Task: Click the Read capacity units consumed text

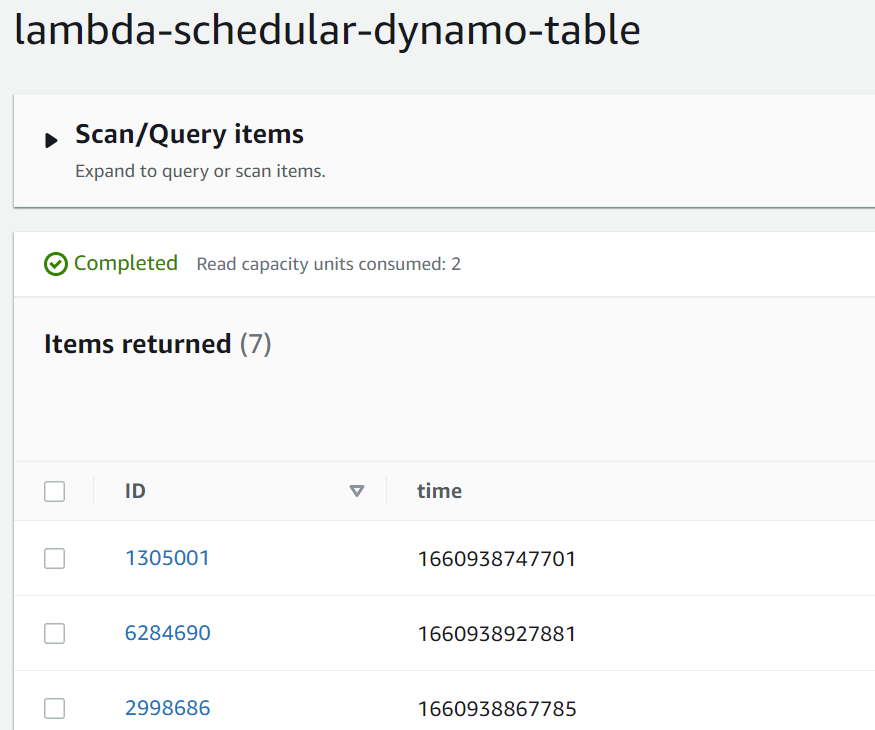Action: pos(329,264)
